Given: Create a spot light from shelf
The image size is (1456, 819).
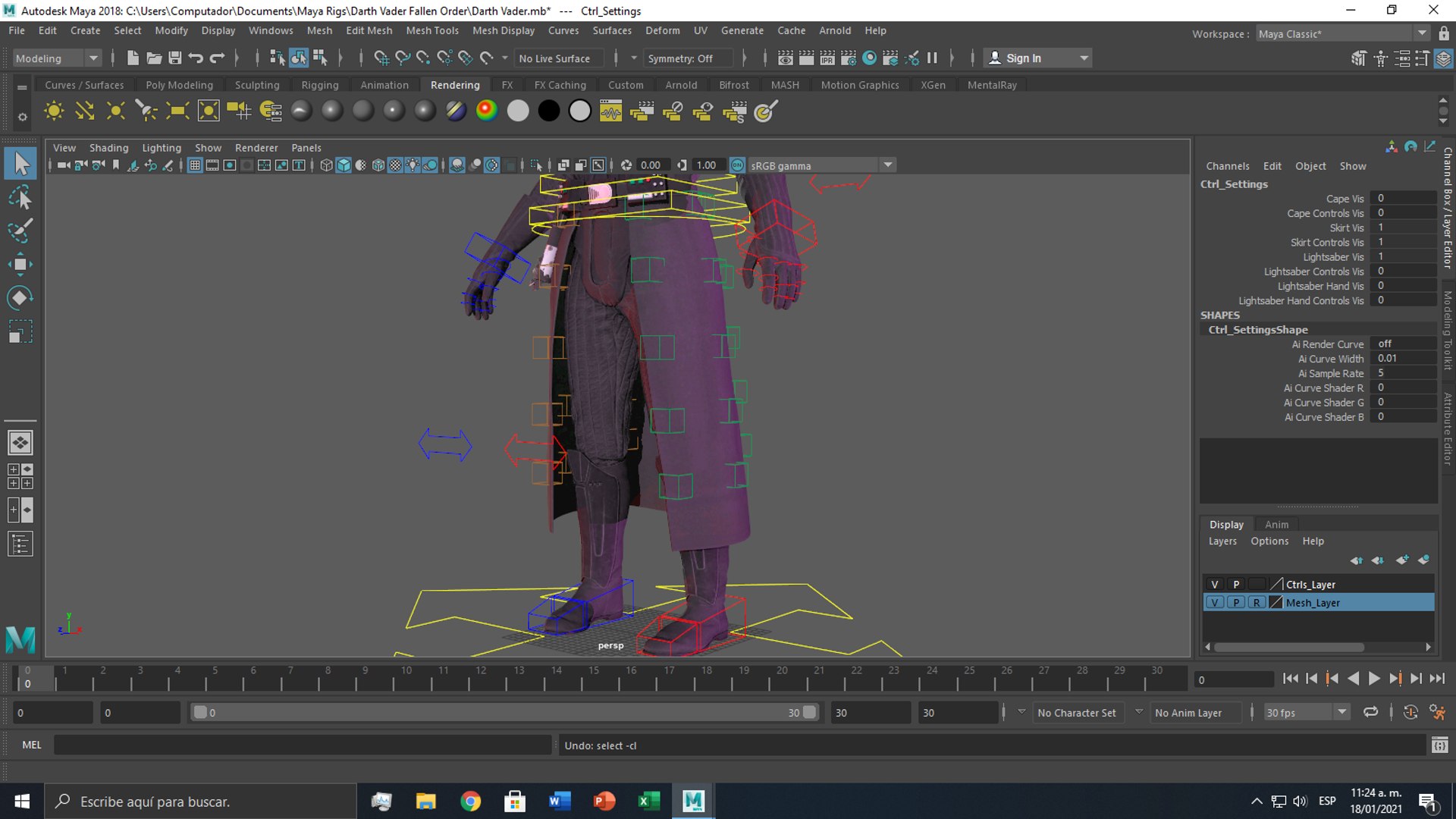Looking at the screenshot, I should click(x=146, y=111).
